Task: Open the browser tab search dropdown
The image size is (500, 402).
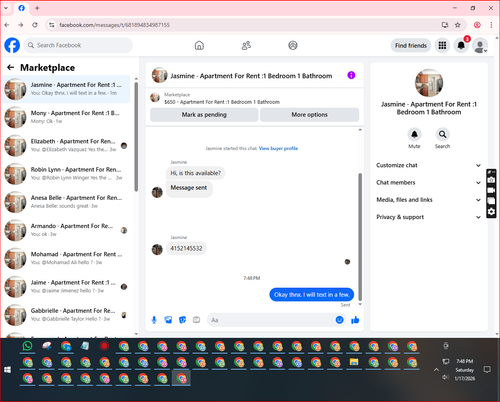Action: [x=6, y=8]
